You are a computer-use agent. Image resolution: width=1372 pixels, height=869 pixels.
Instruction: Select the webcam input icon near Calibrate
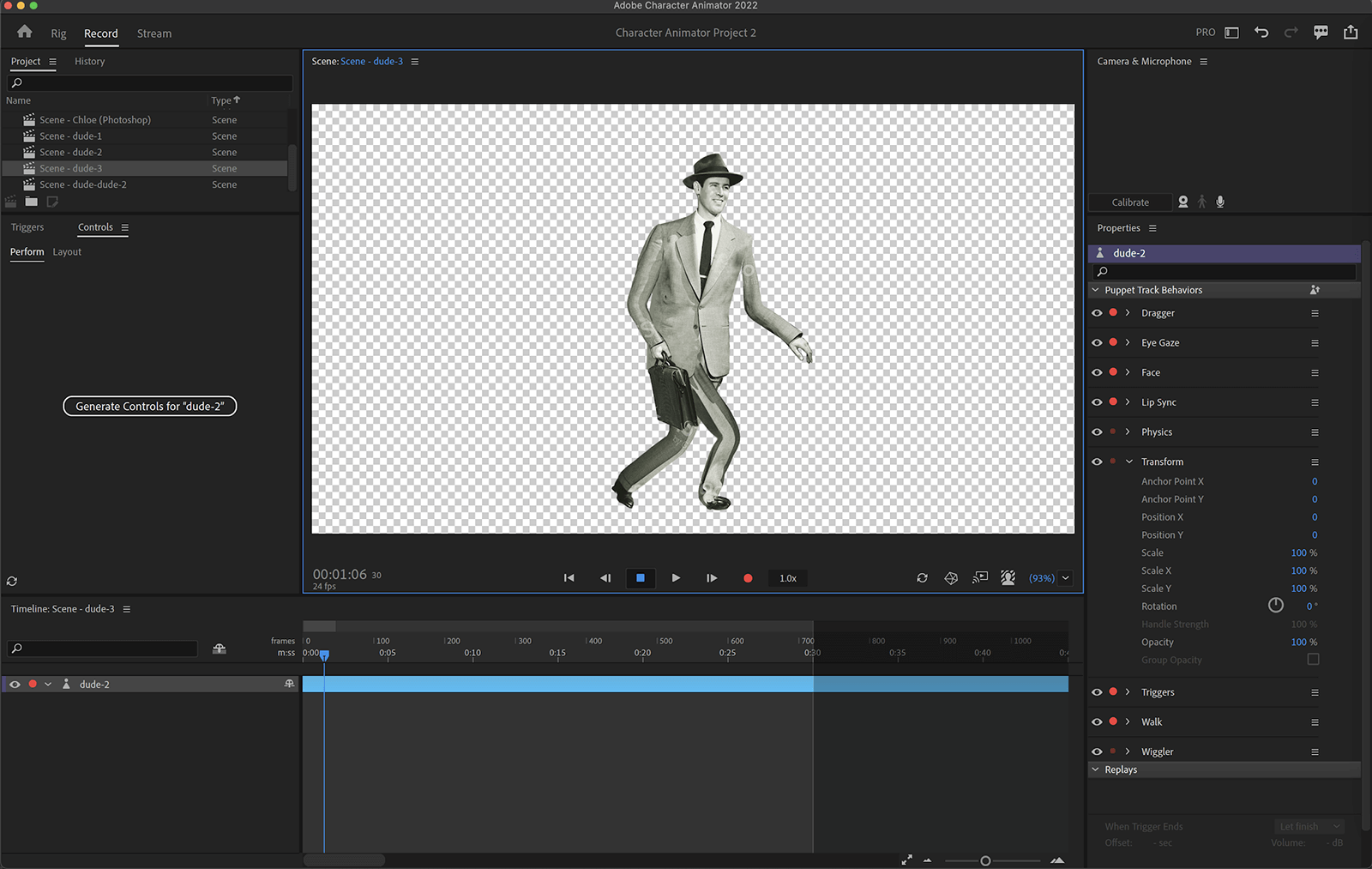(x=1183, y=202)
